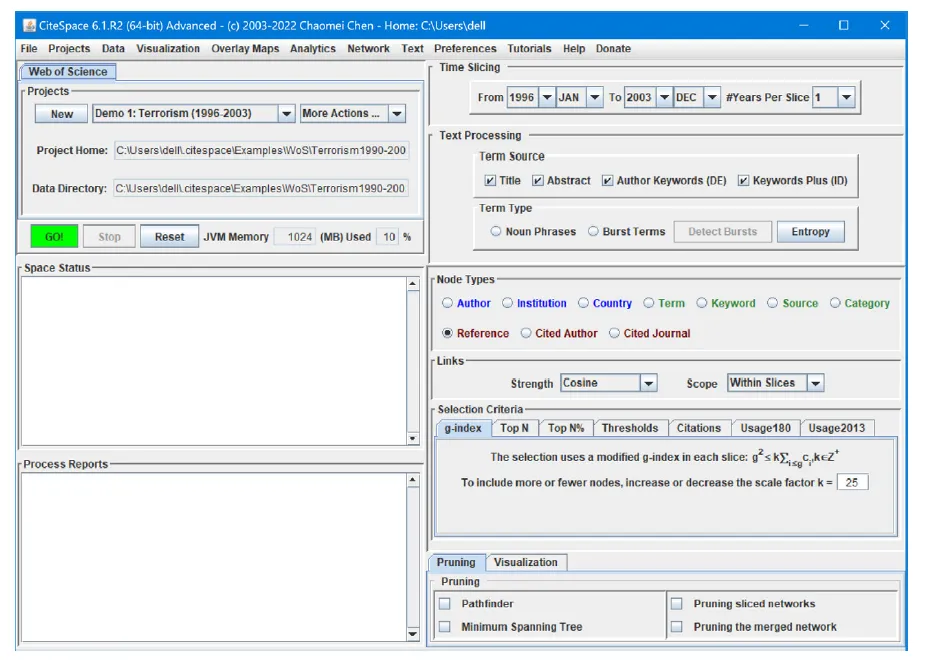Image resolution: width=928 pixels, height=662 pixels.
Task: Switch to the g-index tab
Action: (463, 428)
